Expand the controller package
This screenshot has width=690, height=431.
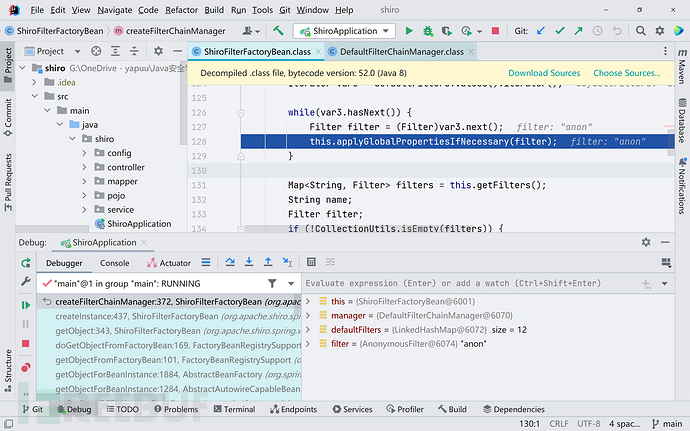click(84, 167)
